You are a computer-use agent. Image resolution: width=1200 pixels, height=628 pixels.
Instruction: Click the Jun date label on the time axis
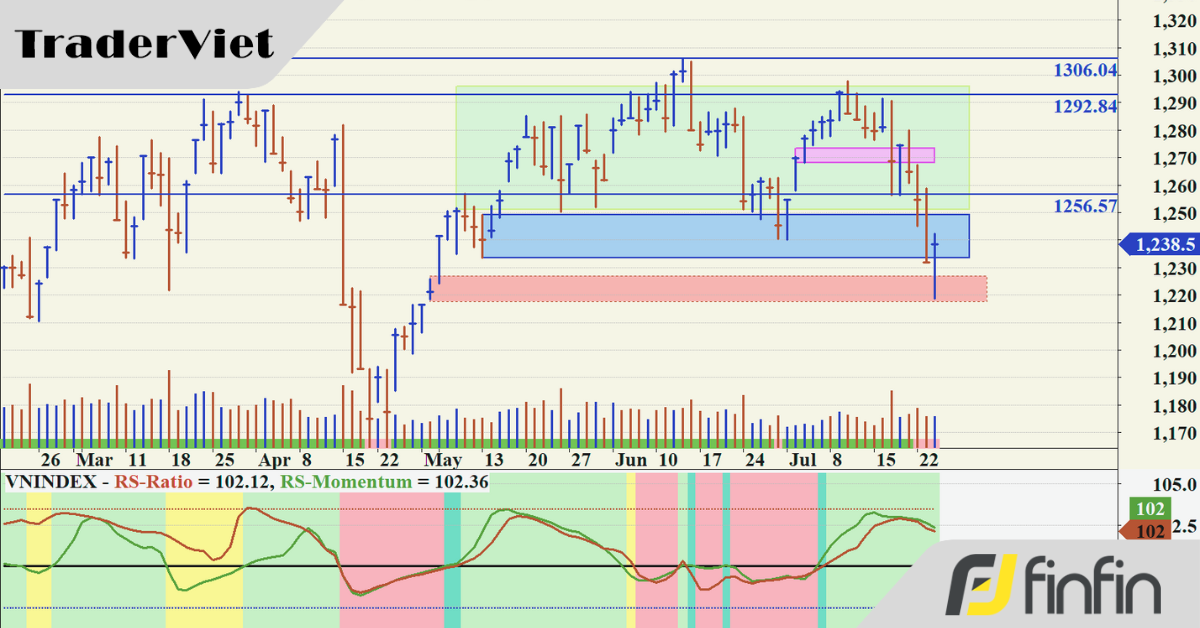tap(632, 460)
